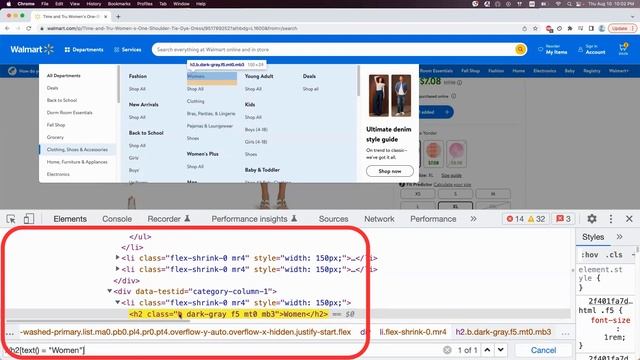Switch to the Sources tab
The height and width of the screenshot is (360, 640).
pyautogui.click(x=333, y=219)
